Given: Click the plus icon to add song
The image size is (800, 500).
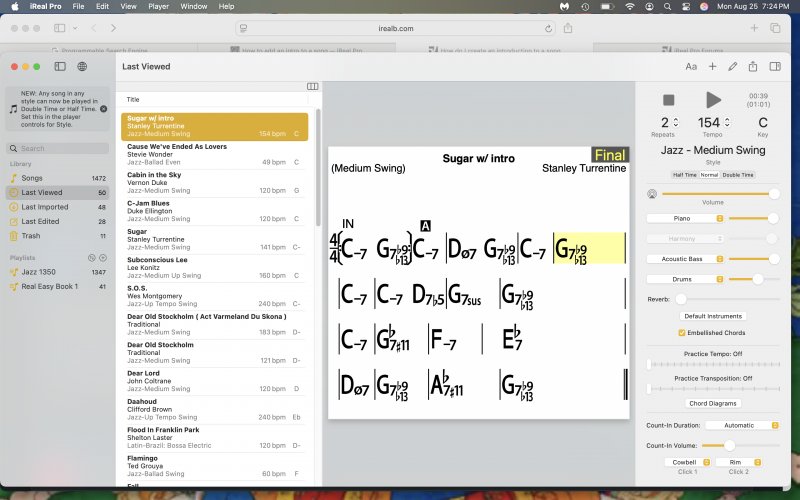Looking at the screenshot, I should (x=712, y=67).
